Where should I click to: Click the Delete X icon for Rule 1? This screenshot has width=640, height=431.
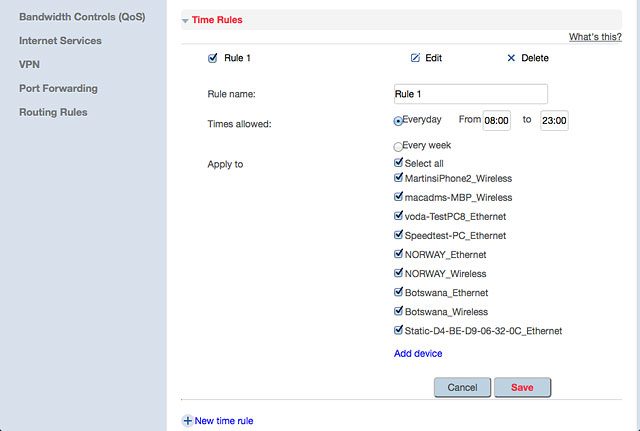pos(511,58)
